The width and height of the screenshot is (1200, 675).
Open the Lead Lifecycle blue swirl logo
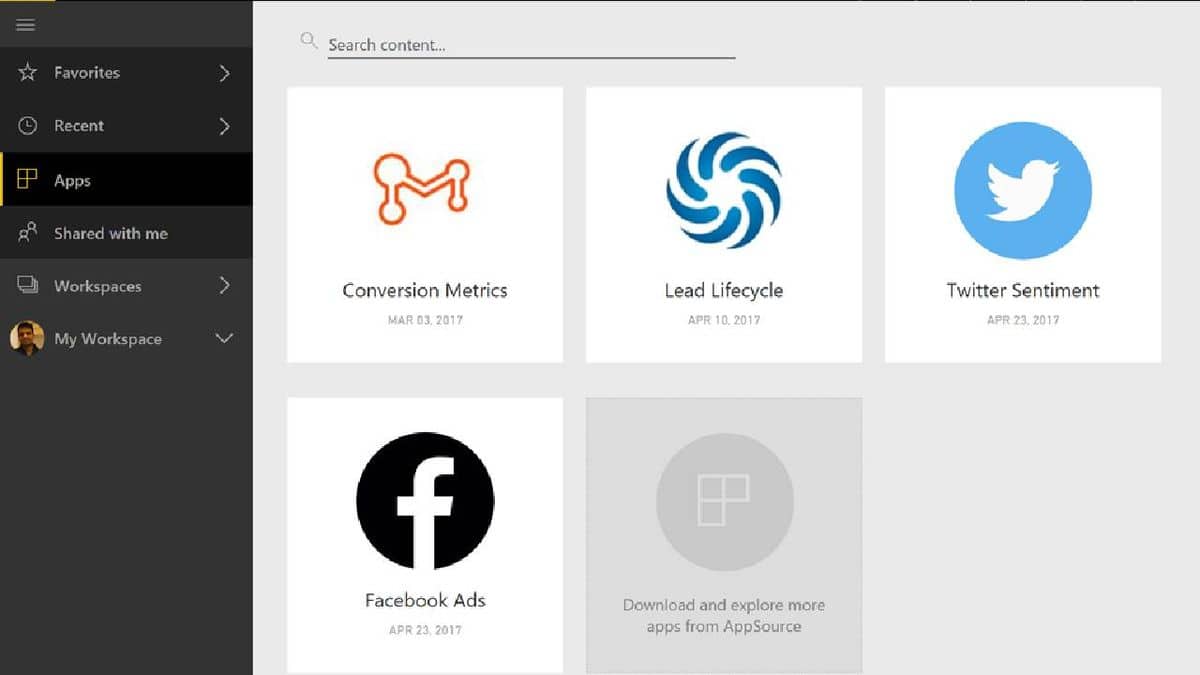(724, 191)
